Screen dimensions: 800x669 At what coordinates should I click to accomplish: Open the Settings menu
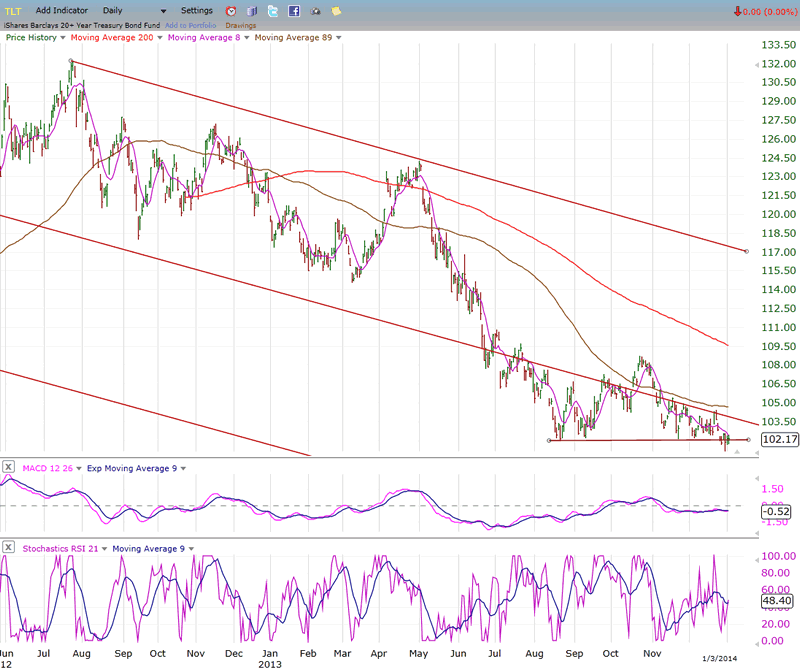[x=196, y=10]
